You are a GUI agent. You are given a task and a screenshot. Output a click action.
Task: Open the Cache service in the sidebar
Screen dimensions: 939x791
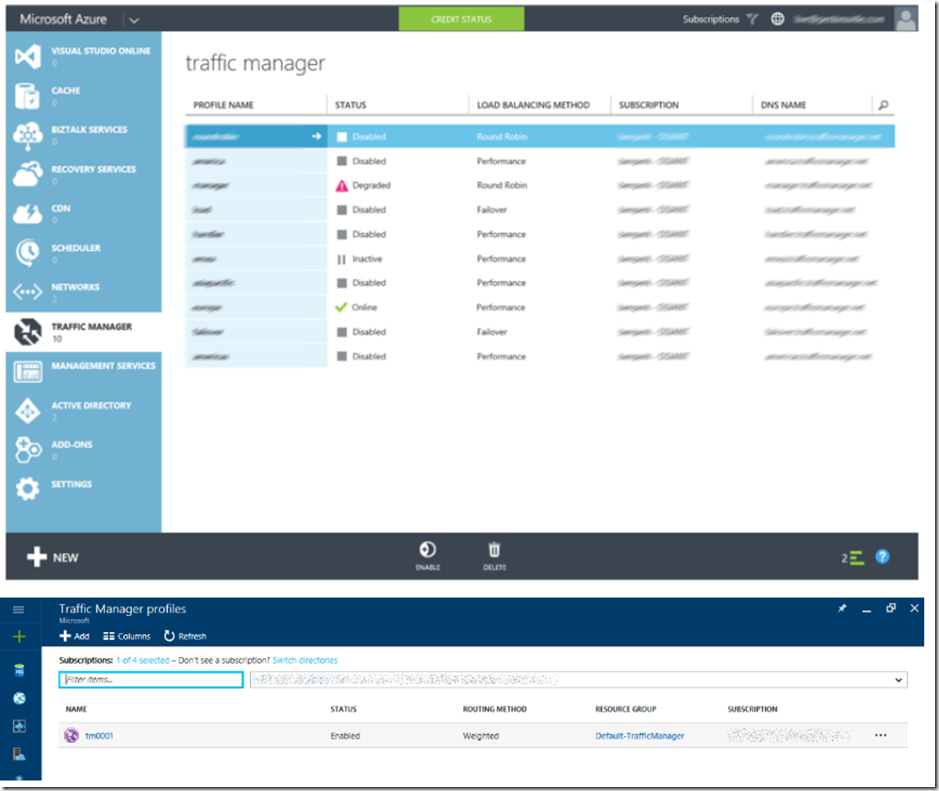83,96
